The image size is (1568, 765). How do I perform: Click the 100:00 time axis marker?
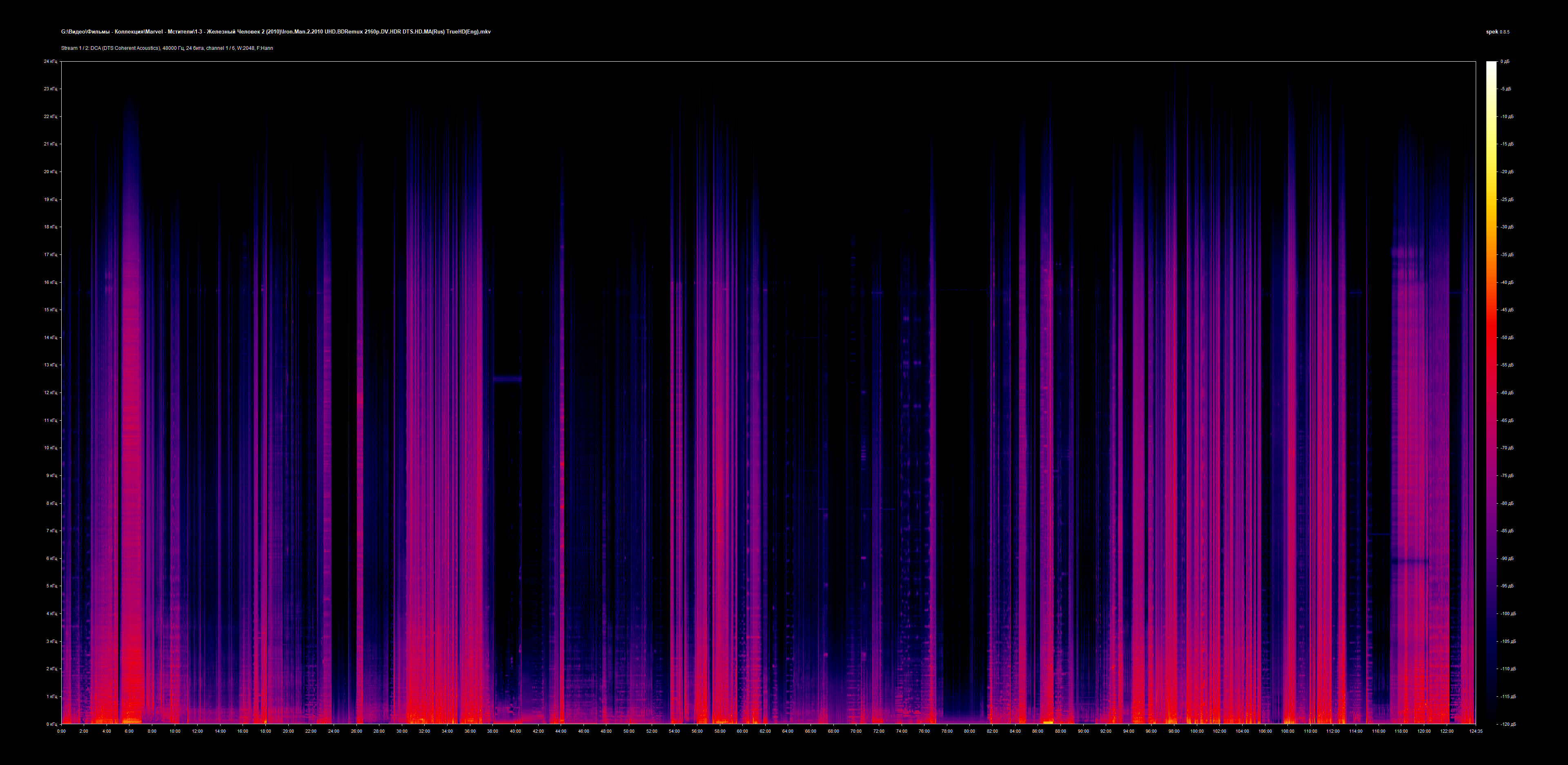1197,731
